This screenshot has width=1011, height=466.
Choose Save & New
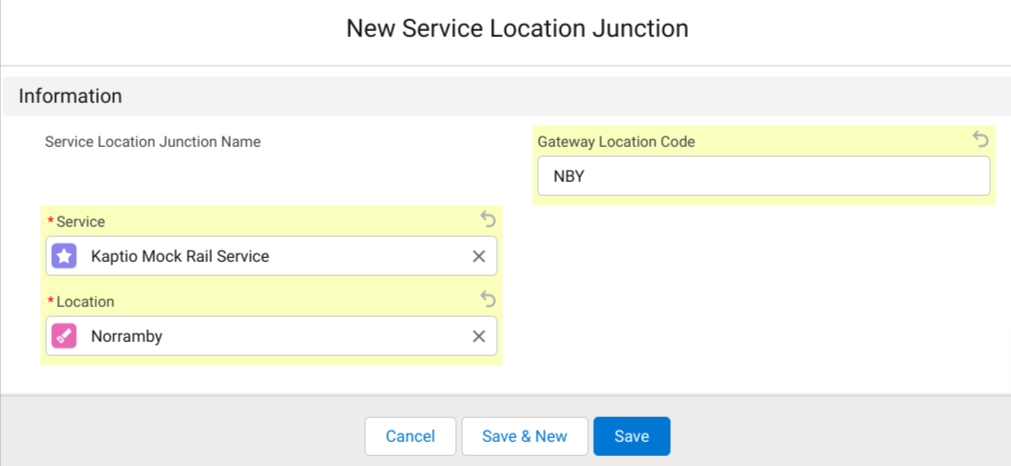(x=524, y=436)
